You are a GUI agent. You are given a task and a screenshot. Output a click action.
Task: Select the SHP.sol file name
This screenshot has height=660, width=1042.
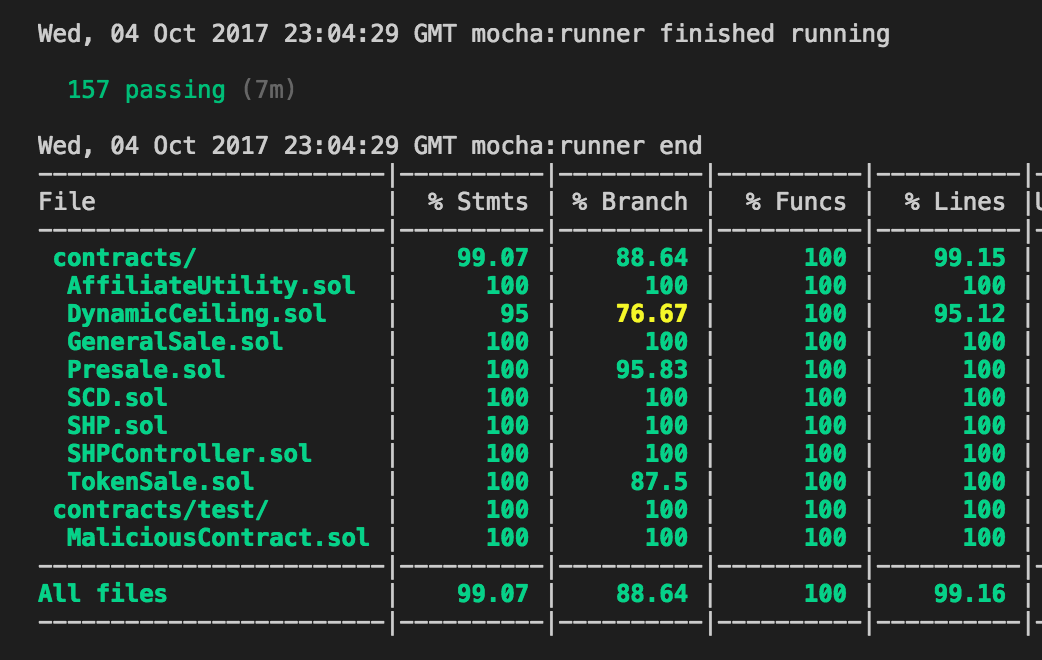(x=117, y=425)
